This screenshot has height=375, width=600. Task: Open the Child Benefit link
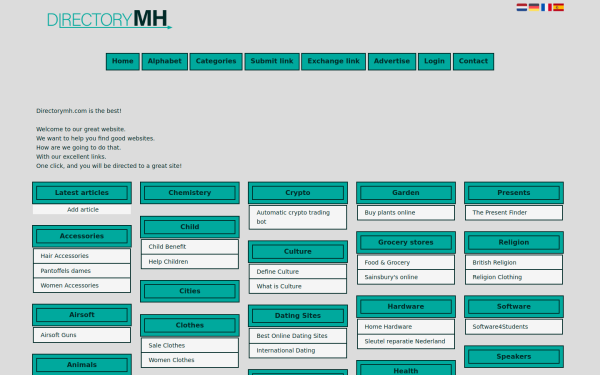click(x=190, y=247)
